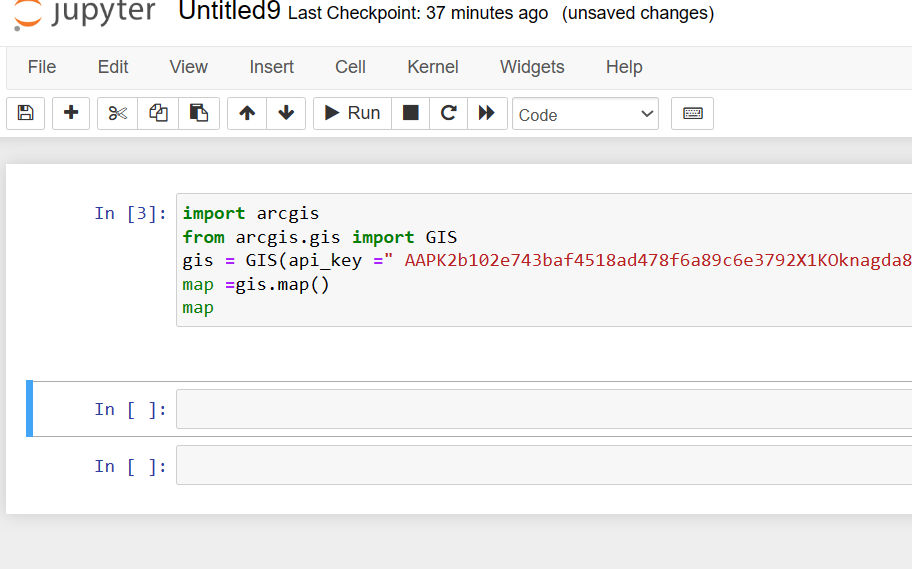Interrupt the kernel with stop icon

pos(410,114)
